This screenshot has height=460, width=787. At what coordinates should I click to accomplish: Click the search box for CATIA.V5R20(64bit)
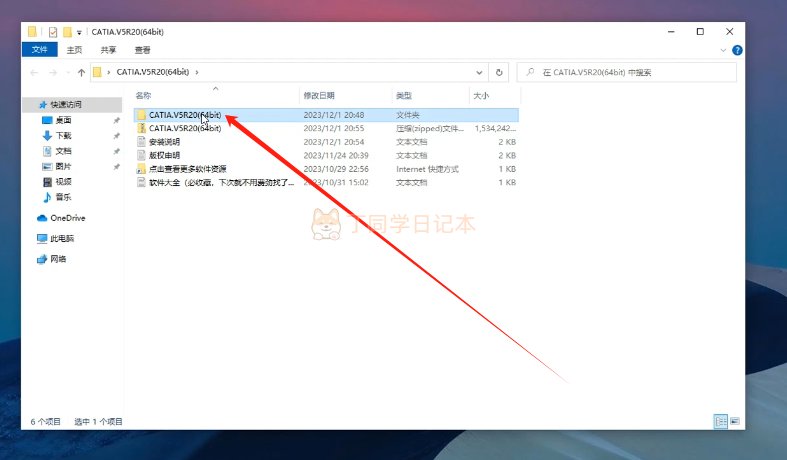tap(627, 72)
